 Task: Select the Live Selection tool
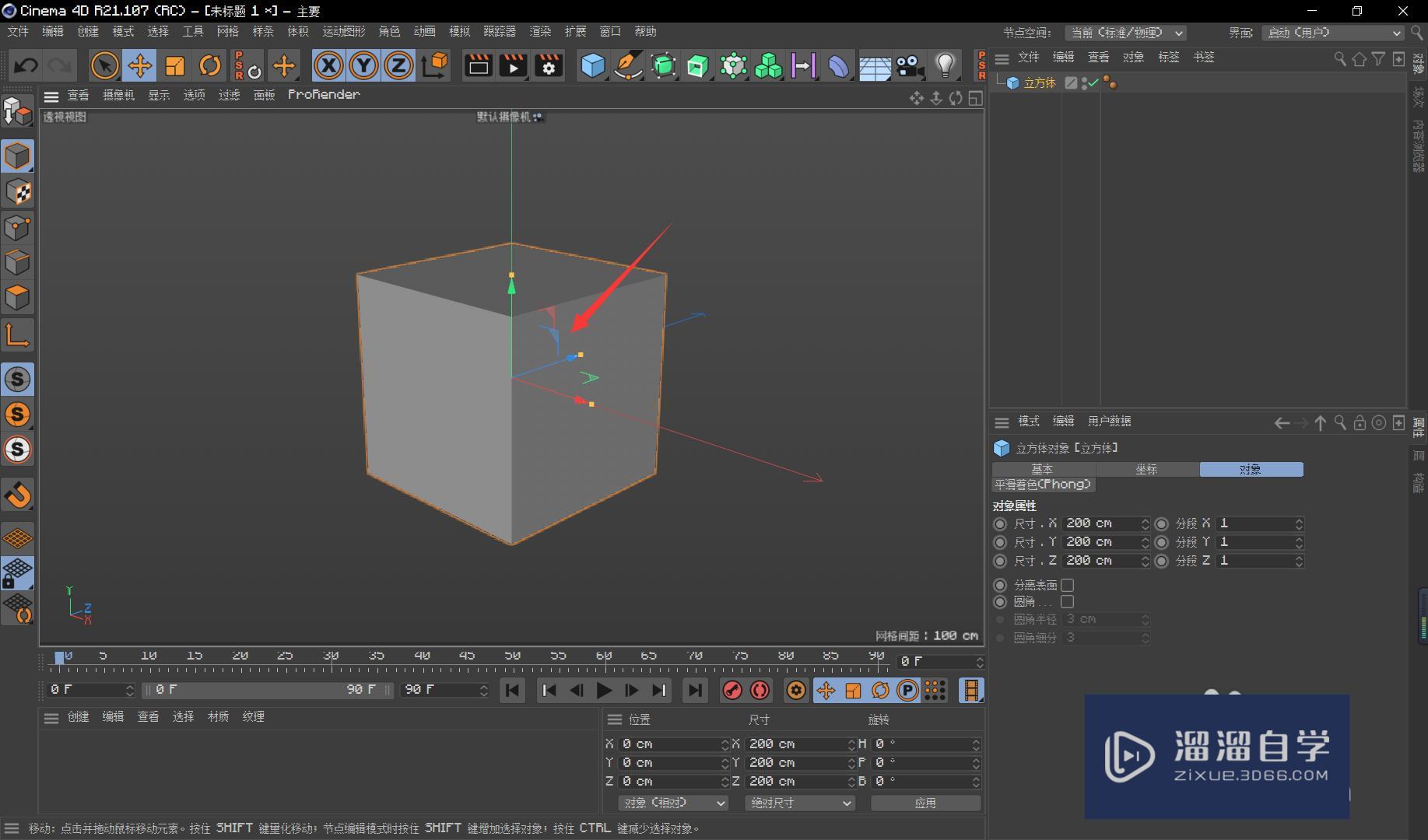tap(104, 66)
